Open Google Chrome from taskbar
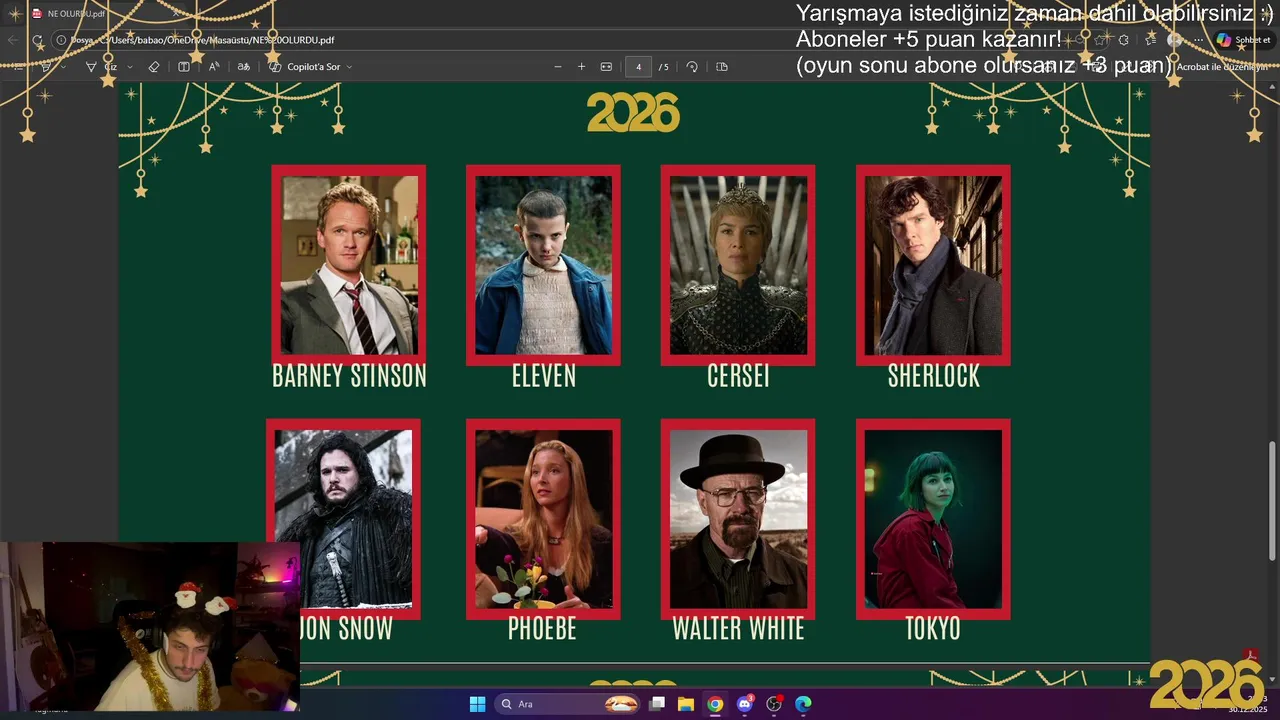 [x=715, y=704]
